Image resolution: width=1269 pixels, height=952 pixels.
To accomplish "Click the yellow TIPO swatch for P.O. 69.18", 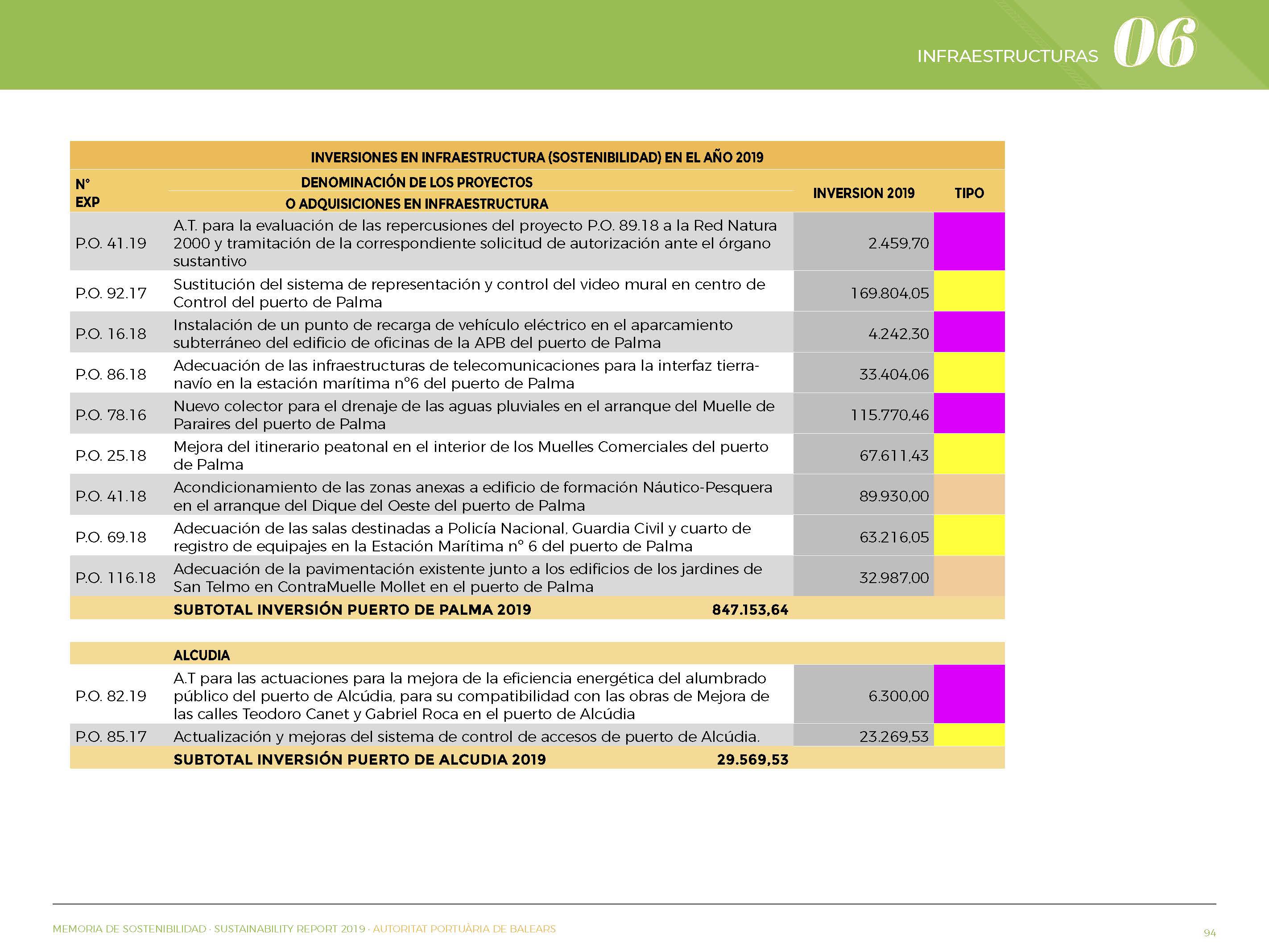I will click(969, 535).
